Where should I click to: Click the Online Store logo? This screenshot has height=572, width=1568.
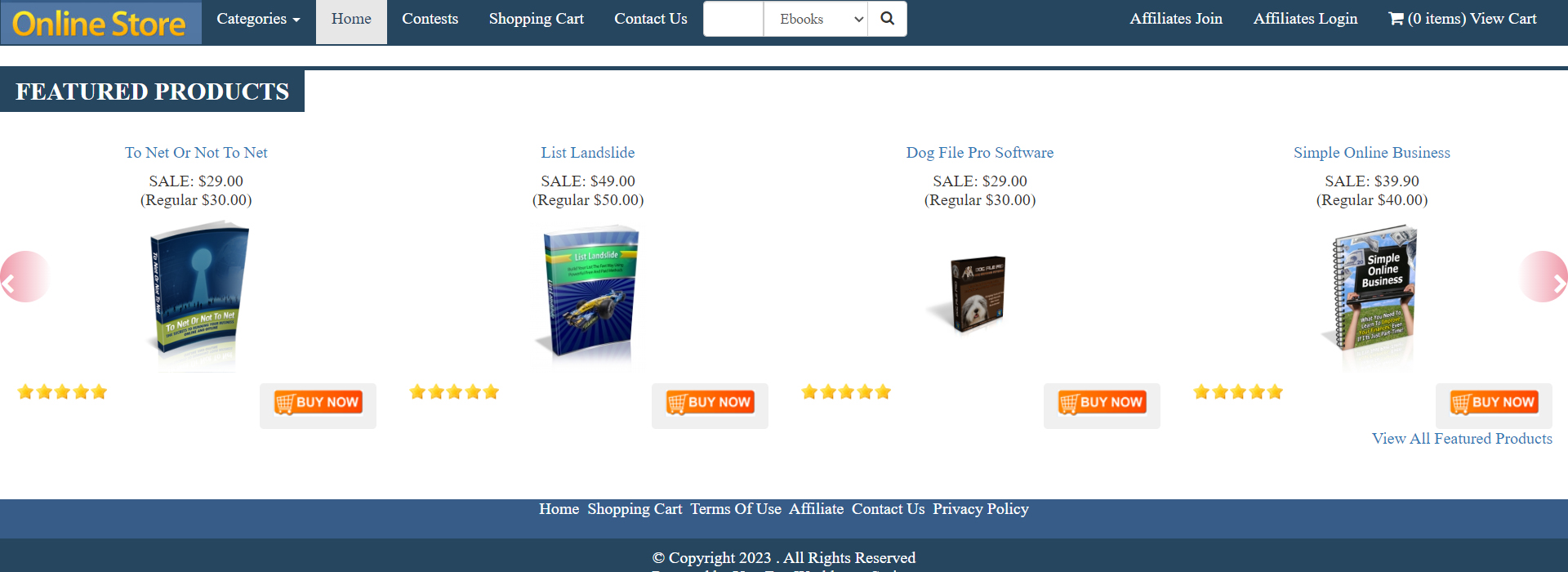click(100, 23)
